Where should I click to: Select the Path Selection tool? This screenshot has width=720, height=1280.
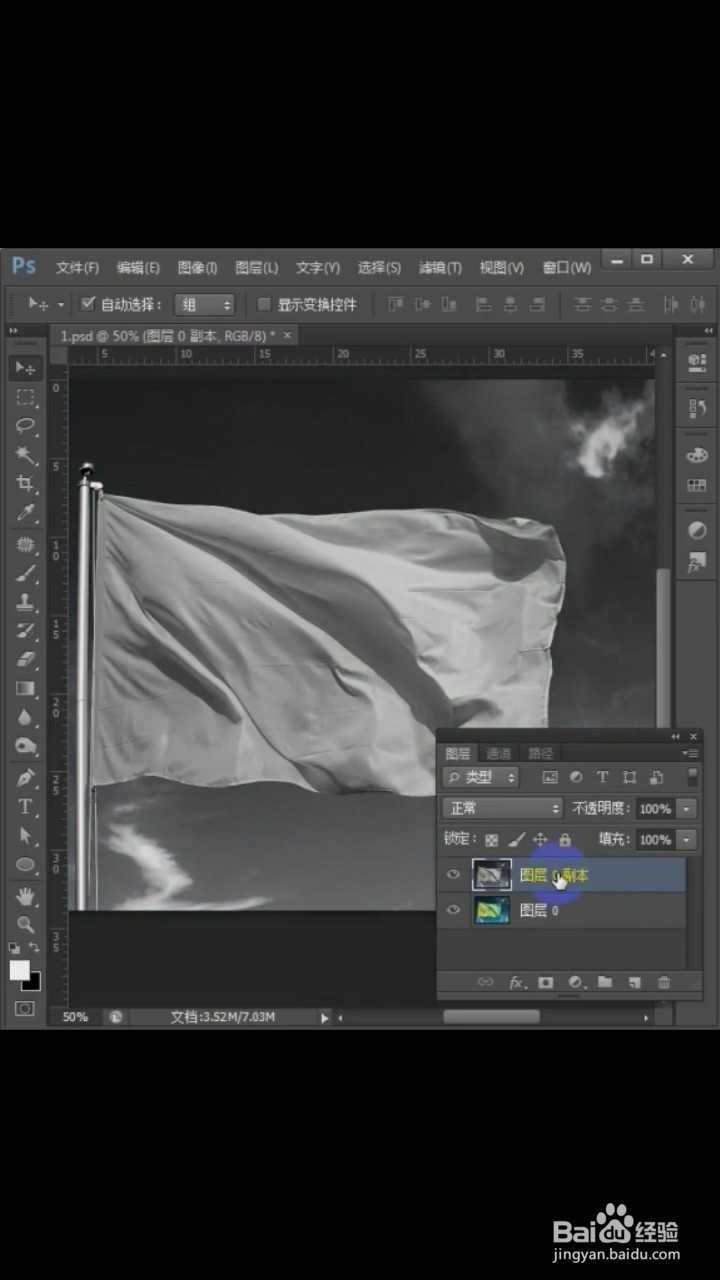25,836
